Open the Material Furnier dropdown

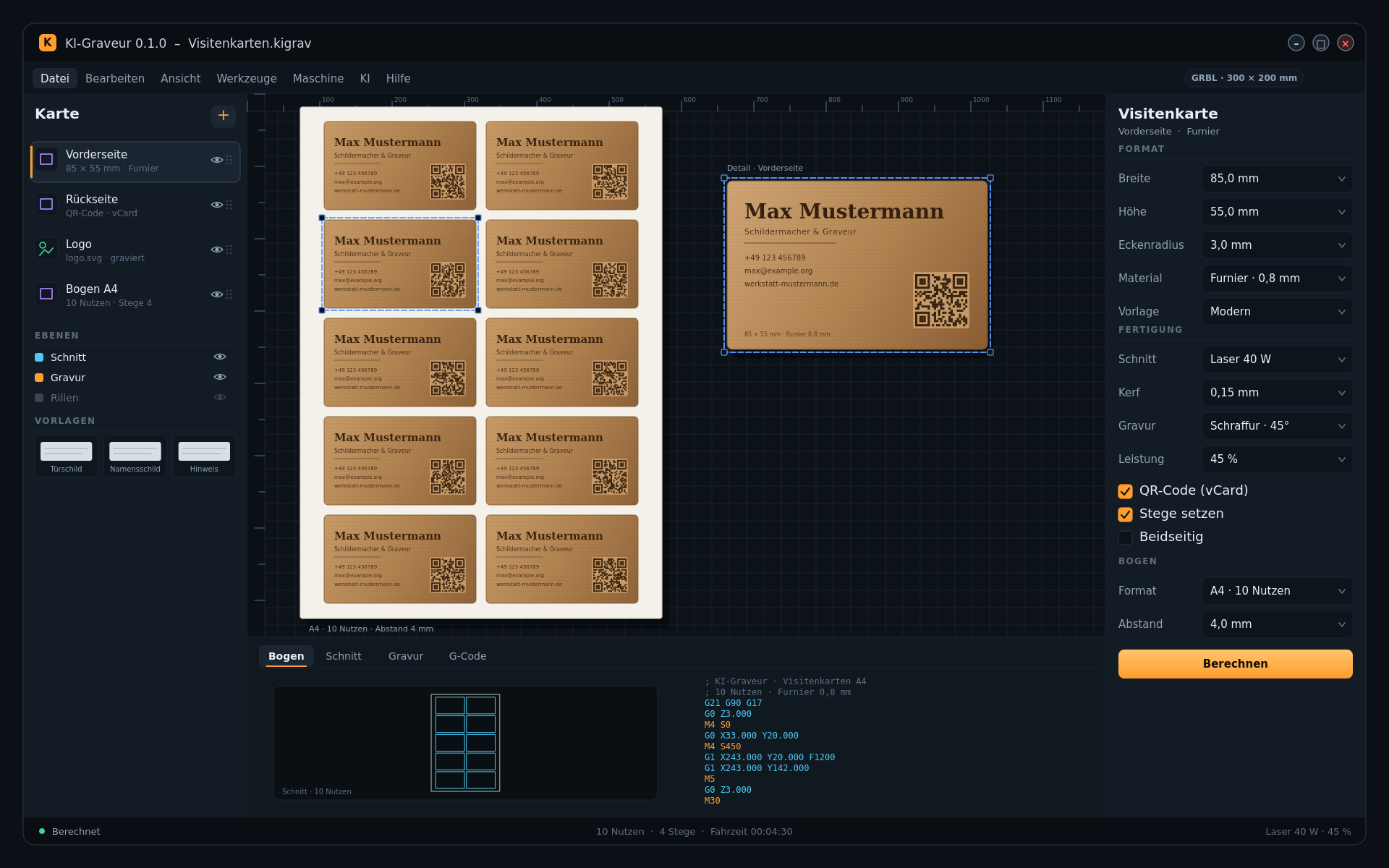tap(1277, 278)
